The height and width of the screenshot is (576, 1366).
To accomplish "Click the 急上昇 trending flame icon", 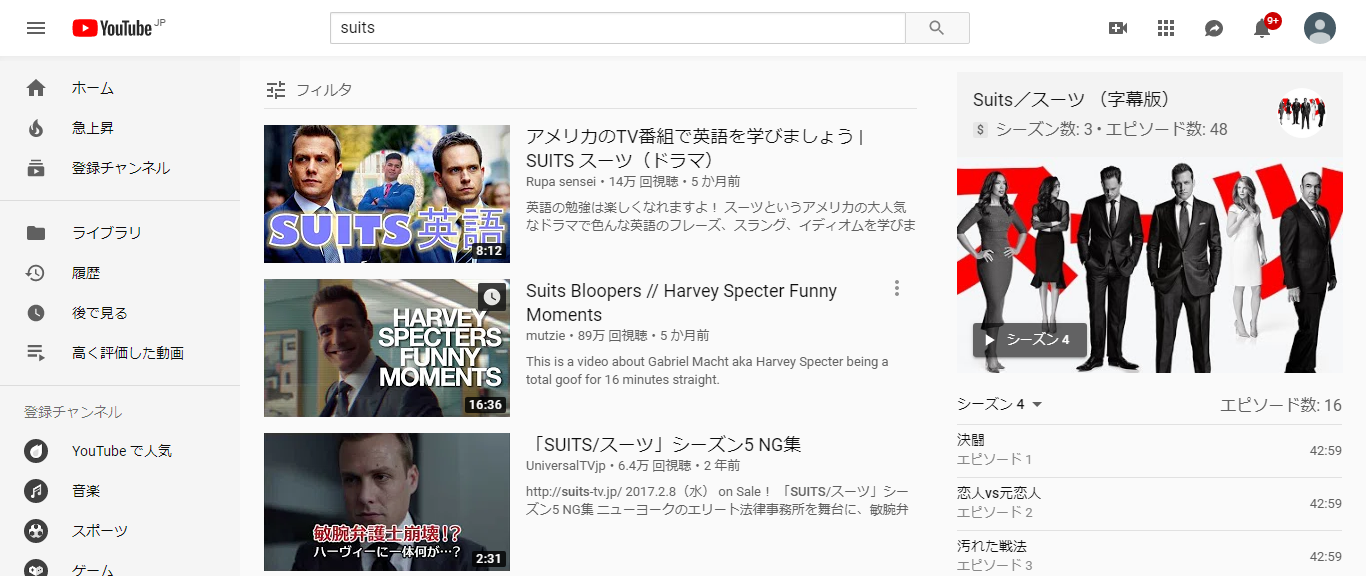I will [36, 128].
